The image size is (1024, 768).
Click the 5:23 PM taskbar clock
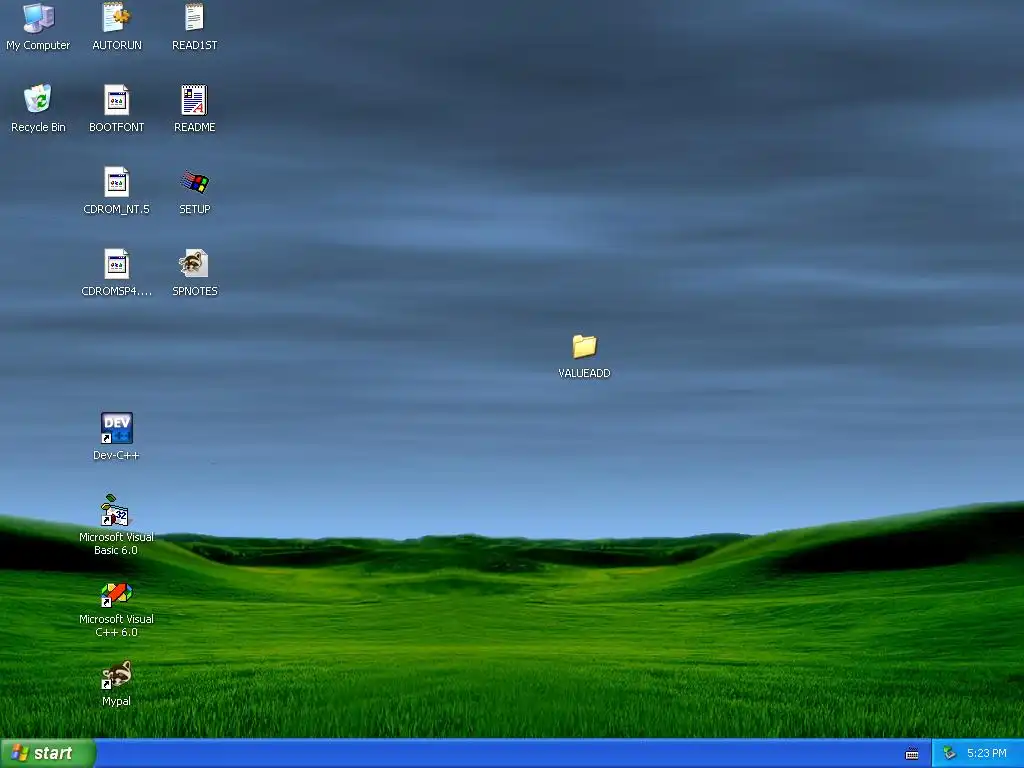[987, 754]
